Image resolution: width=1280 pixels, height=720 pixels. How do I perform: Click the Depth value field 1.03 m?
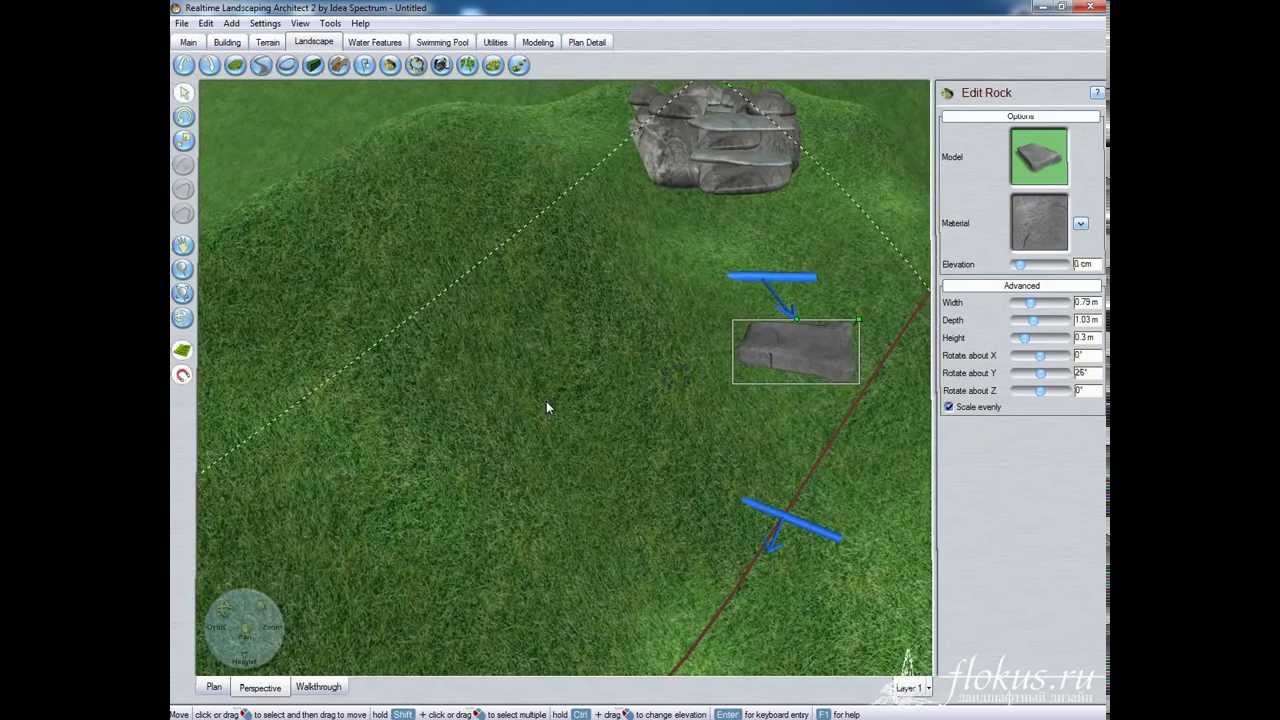[x=1087, y=320]
